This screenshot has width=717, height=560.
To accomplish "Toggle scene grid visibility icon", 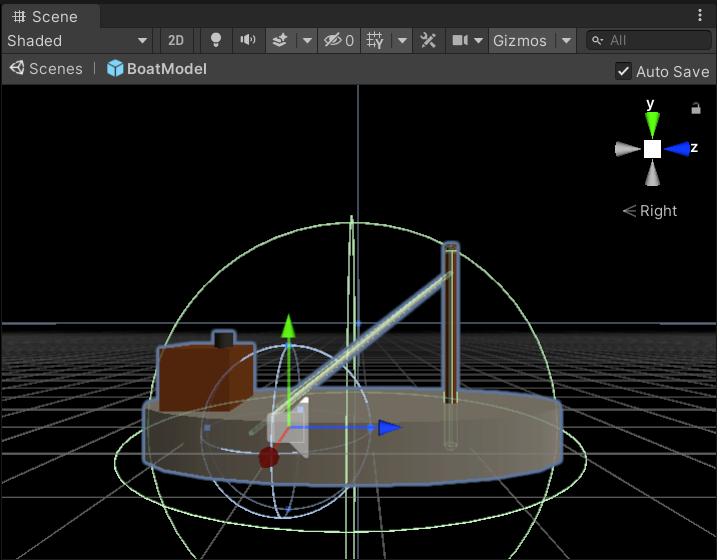I will coord(375,41).
